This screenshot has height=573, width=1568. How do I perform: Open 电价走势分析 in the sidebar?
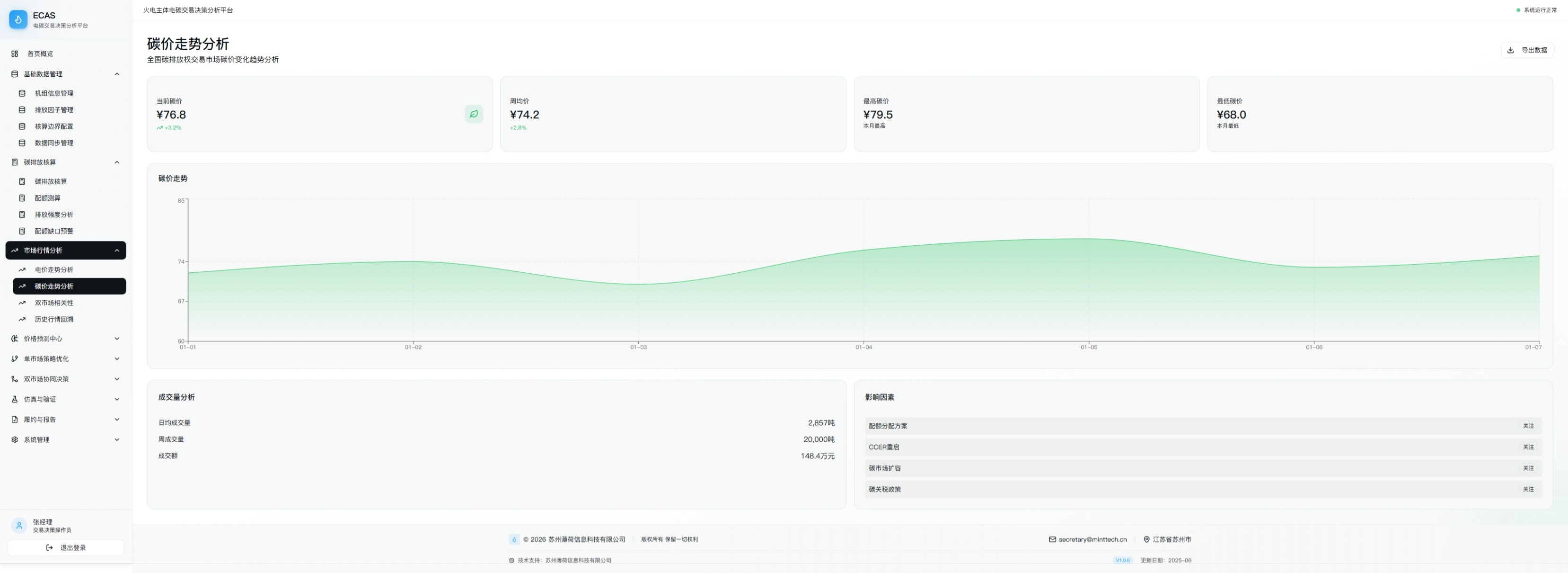coord(53,270)
